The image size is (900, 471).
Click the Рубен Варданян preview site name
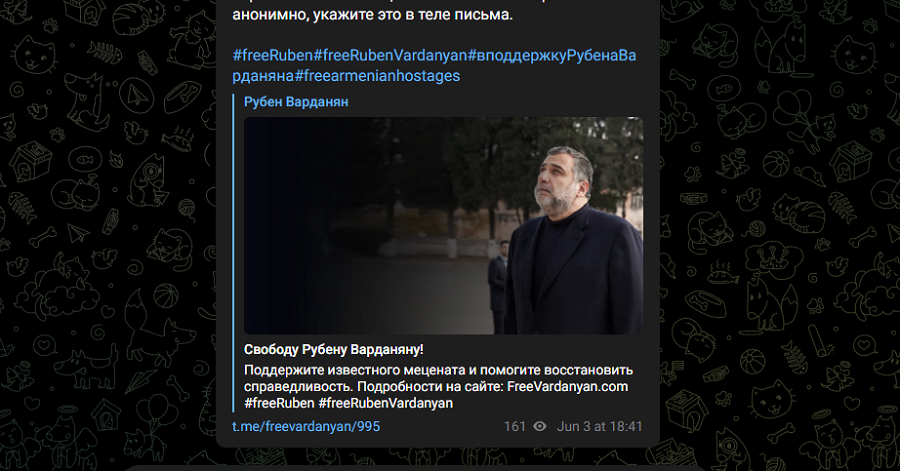pos(296,102)
